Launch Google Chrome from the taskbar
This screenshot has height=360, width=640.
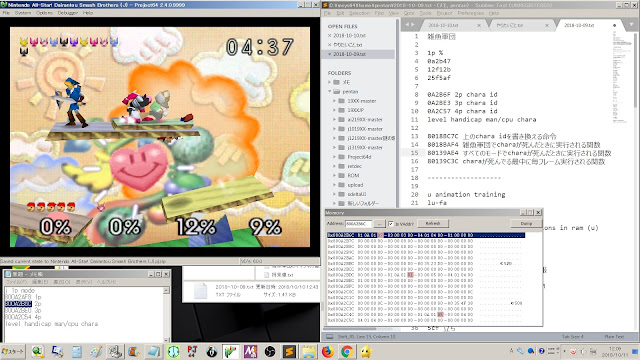click(347, 351)
